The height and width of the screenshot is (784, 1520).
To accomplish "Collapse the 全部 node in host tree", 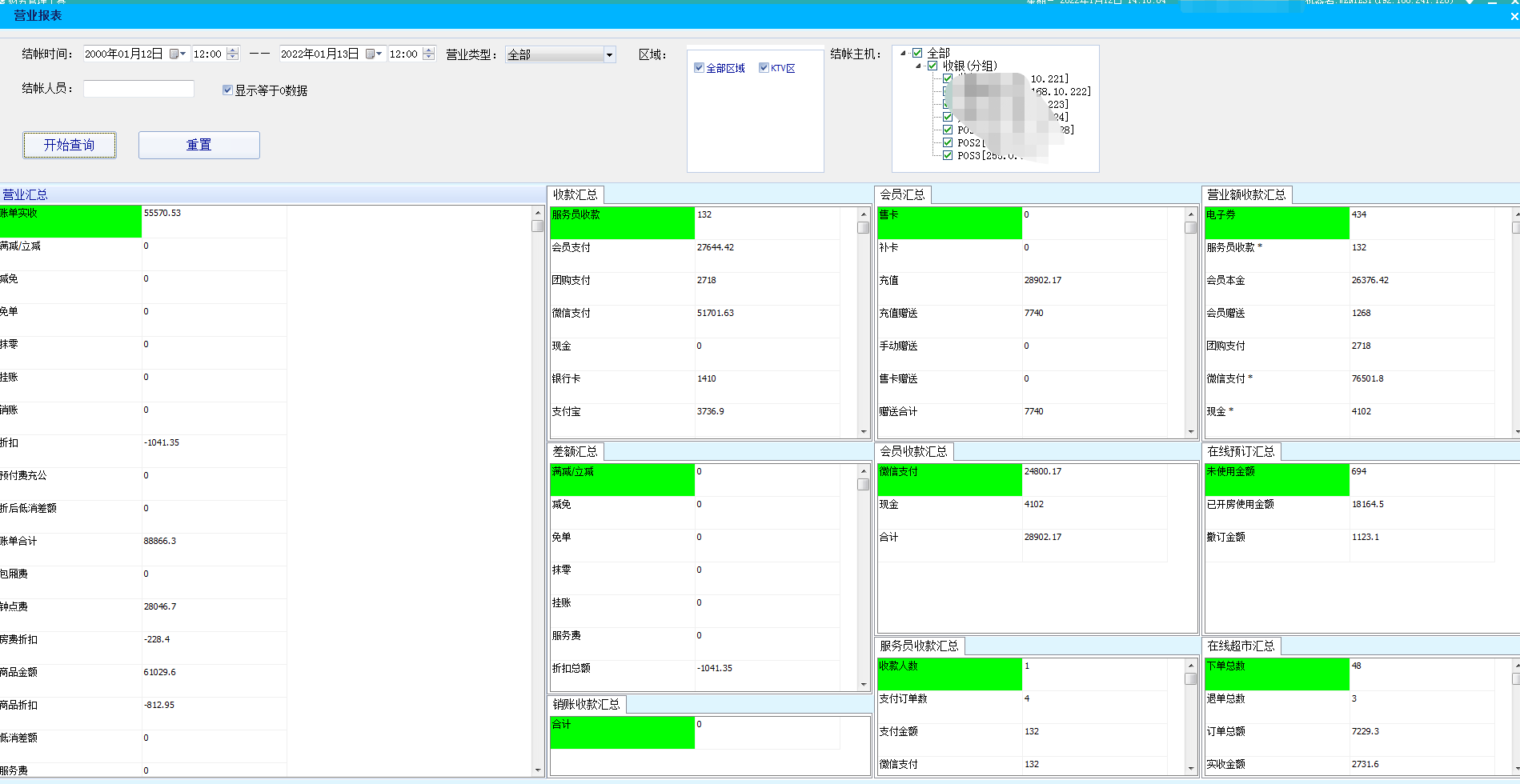I will (904, 53).
